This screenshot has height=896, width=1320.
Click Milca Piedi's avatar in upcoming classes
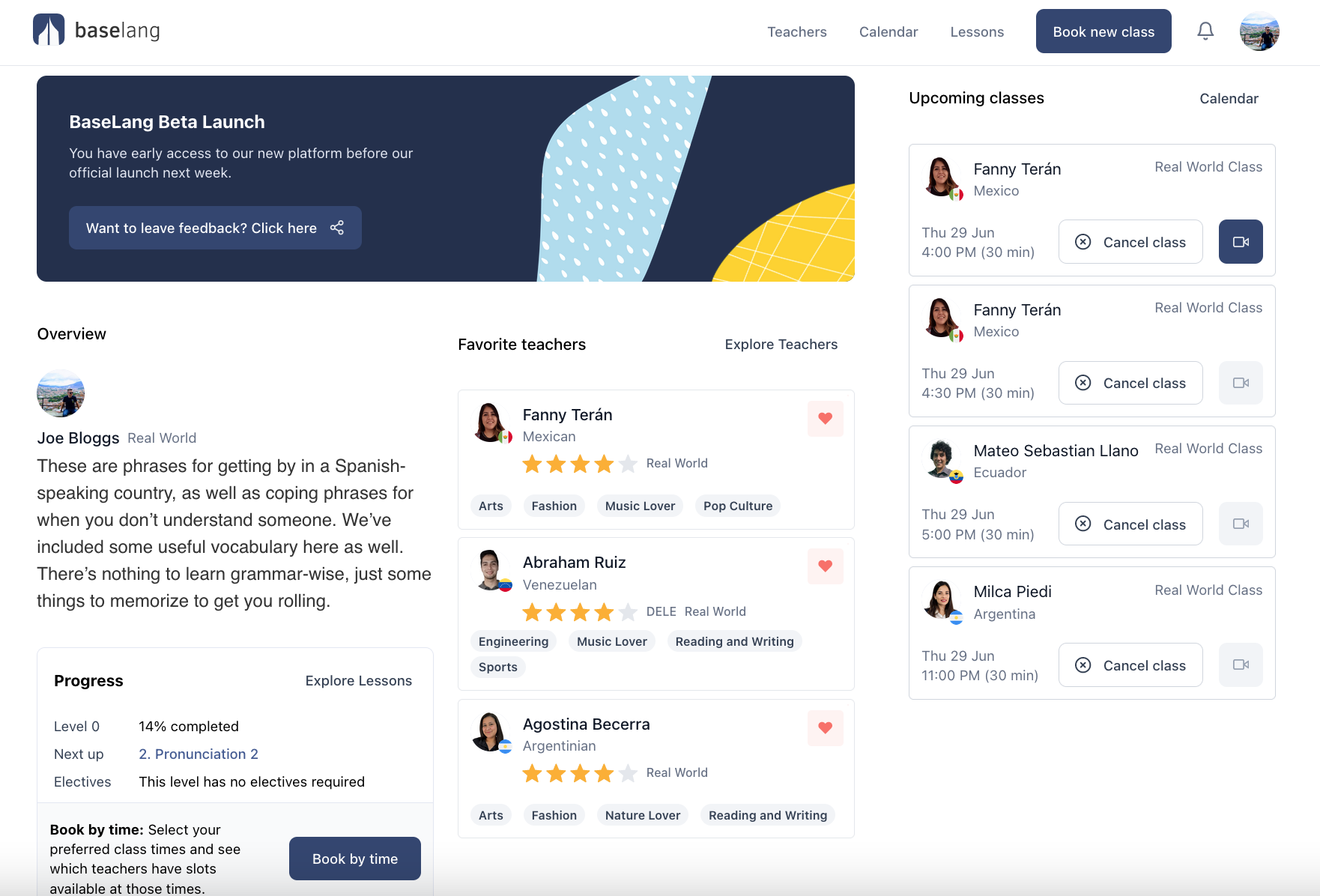[x=942, y=601]
